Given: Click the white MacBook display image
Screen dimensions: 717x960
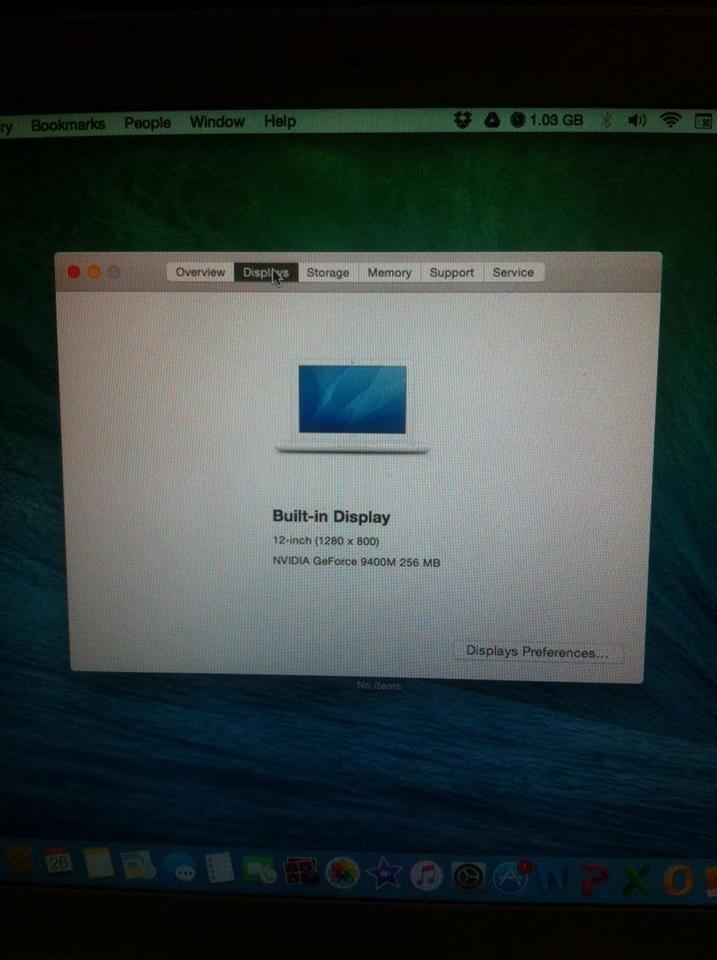Looking at the screenshot, I should click(352, 407).
